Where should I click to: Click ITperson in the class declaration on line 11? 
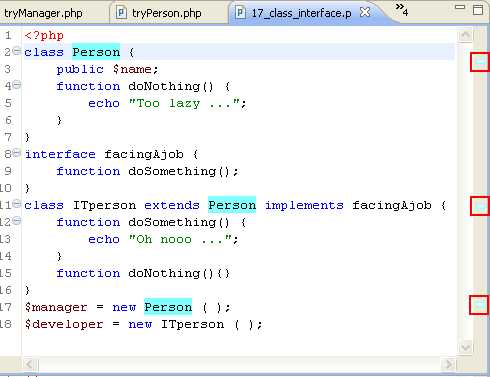[104, 205]
